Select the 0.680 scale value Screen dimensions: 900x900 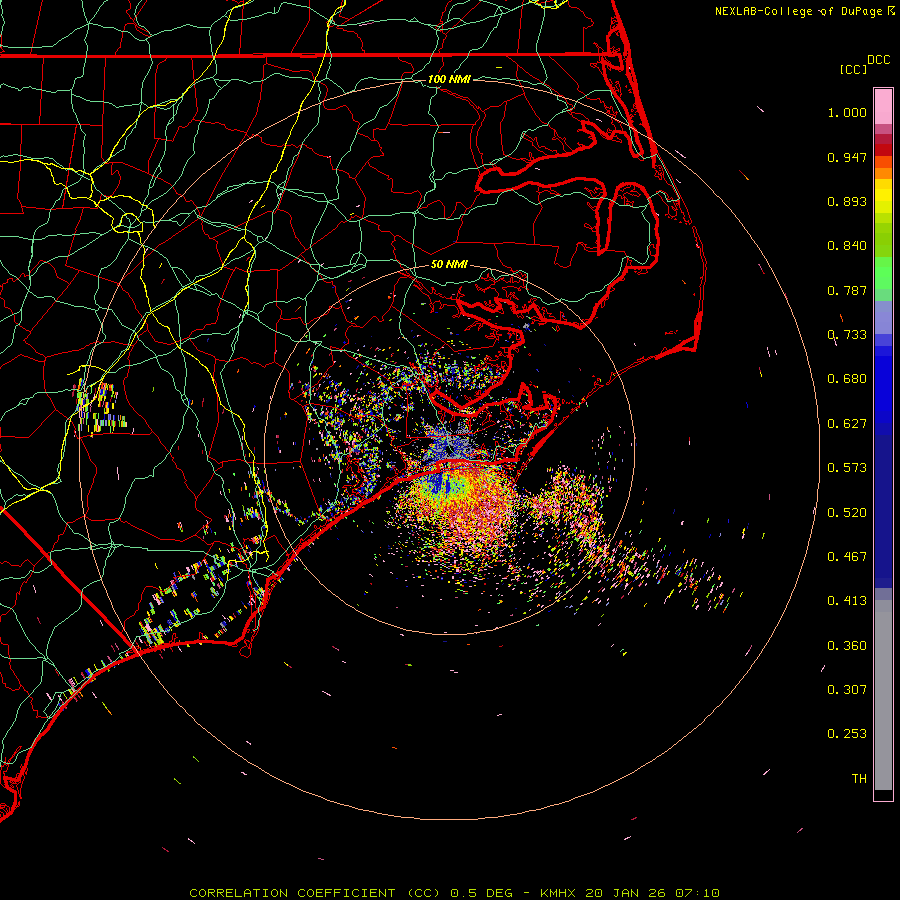(847, 379)
